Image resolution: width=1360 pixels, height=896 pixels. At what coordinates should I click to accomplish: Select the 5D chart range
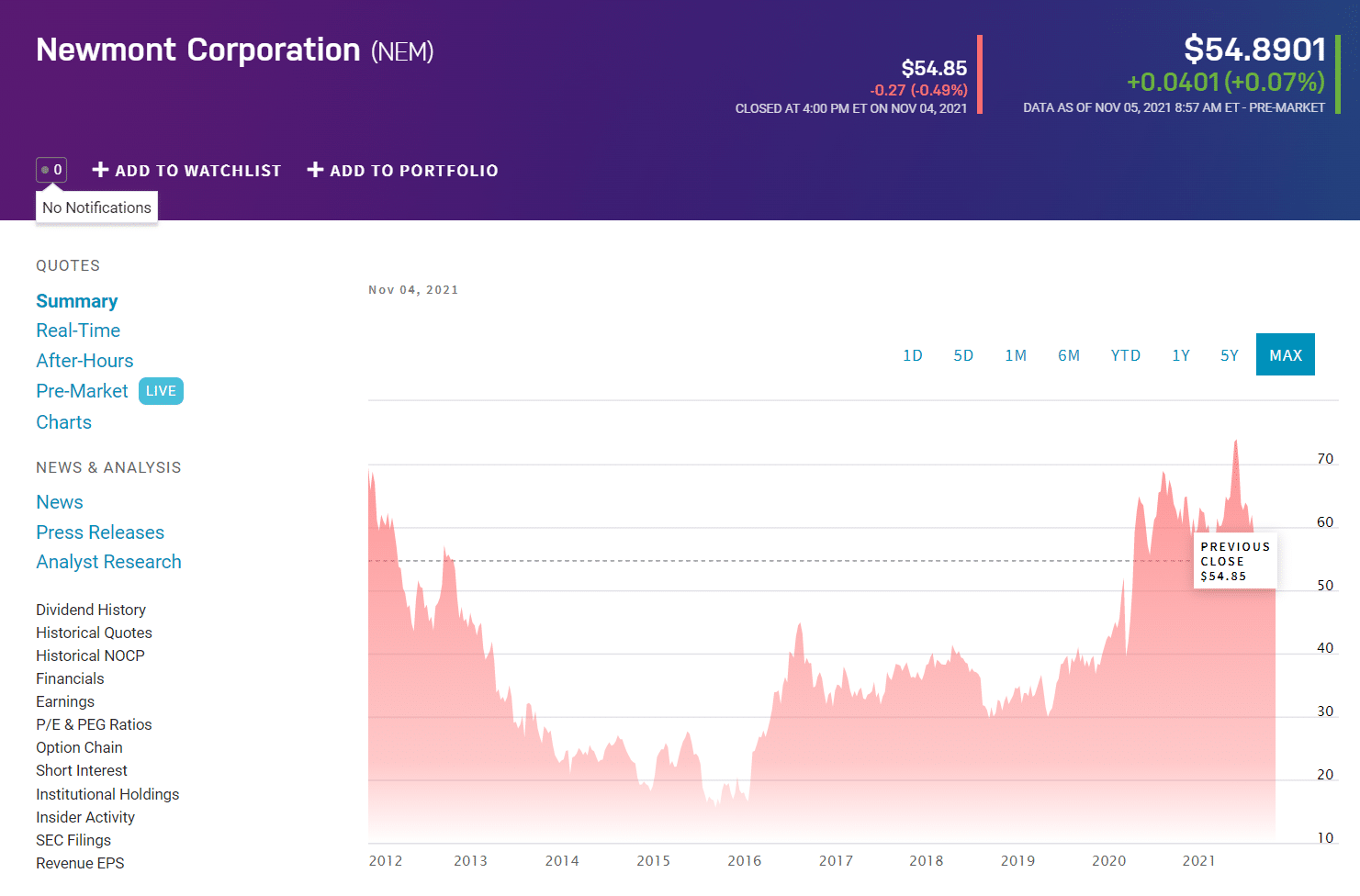[963, 355]
